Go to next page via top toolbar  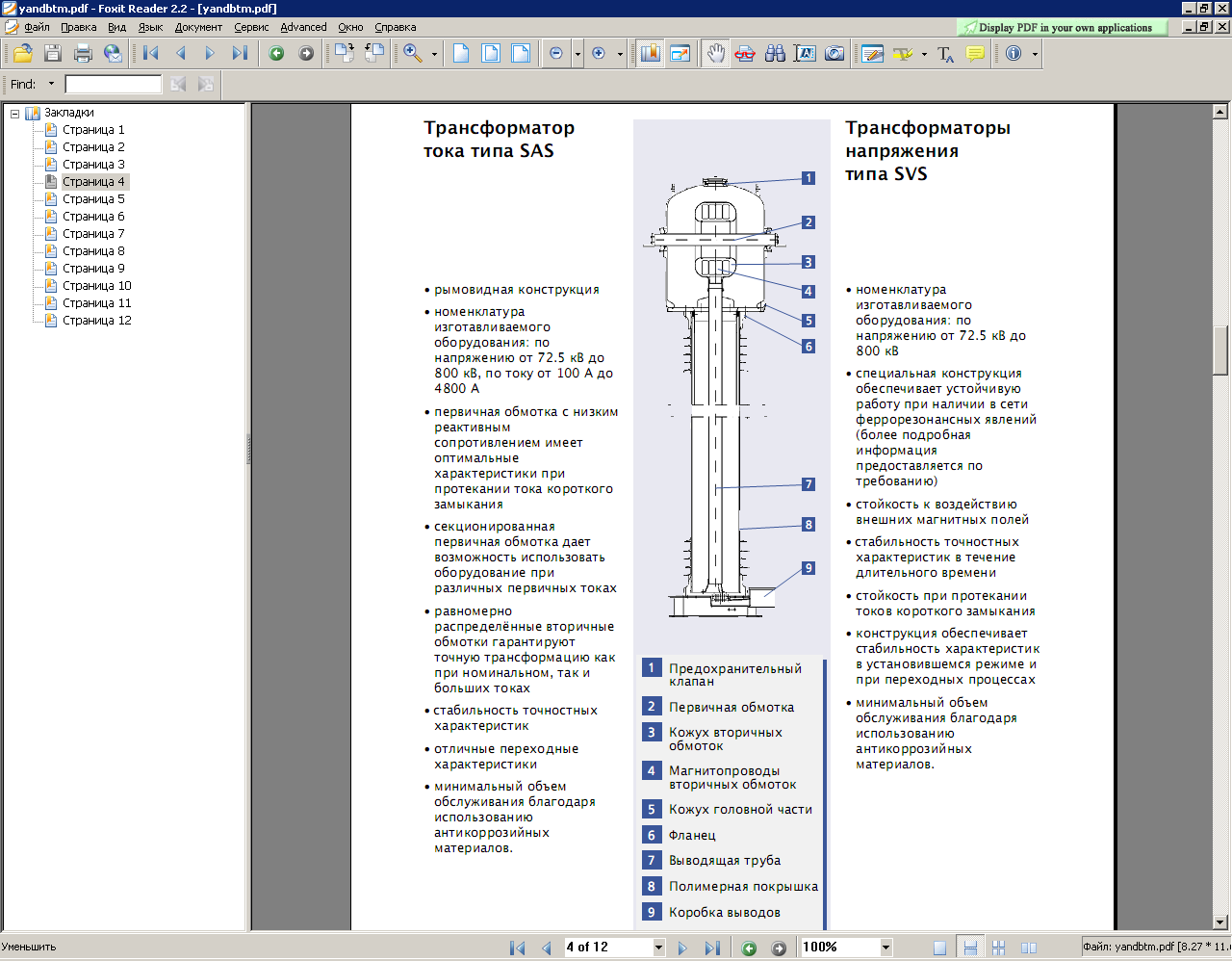tap(209, 54)
